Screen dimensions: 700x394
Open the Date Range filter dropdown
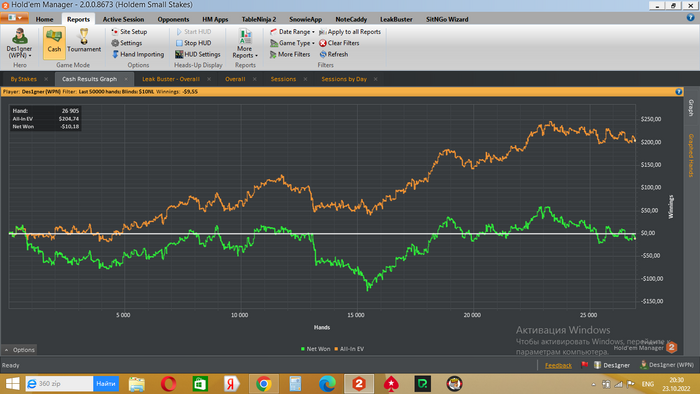[292, 32]
